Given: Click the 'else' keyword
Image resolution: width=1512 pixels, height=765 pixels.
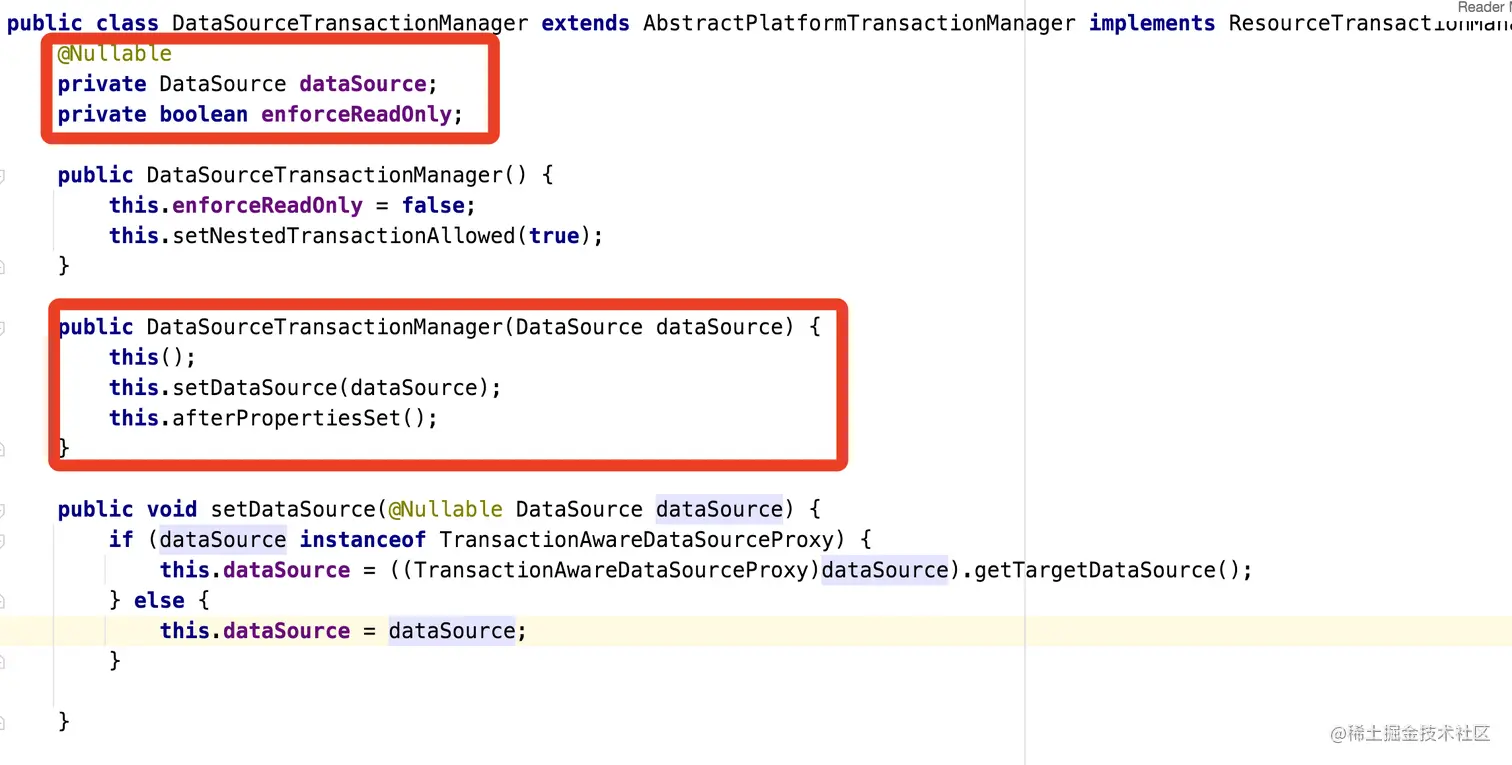Looking at the screenshot, I should coord(159,601).
